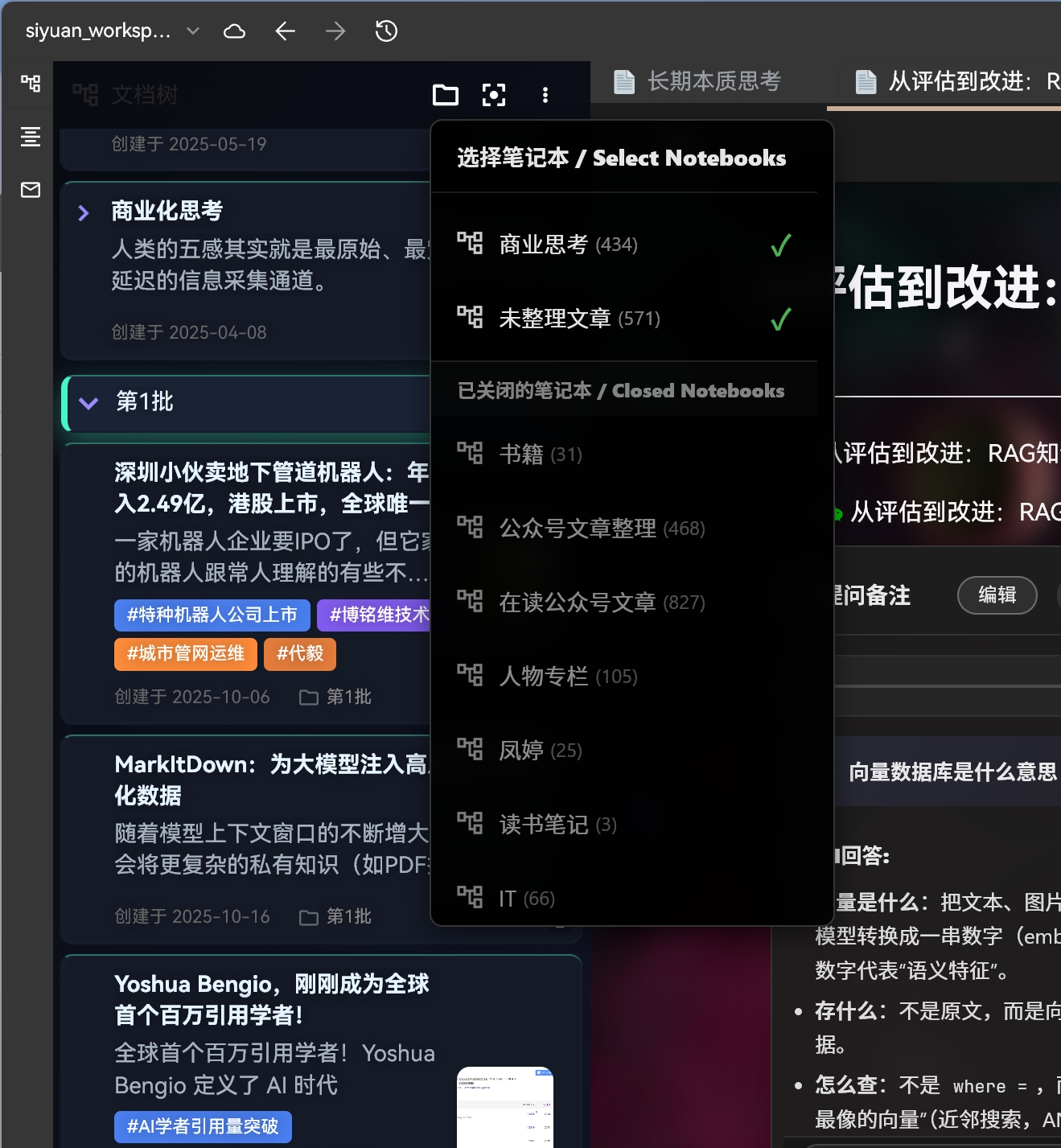
Task: Open the document tree sidebar icon
Action: tap(30, 84)
